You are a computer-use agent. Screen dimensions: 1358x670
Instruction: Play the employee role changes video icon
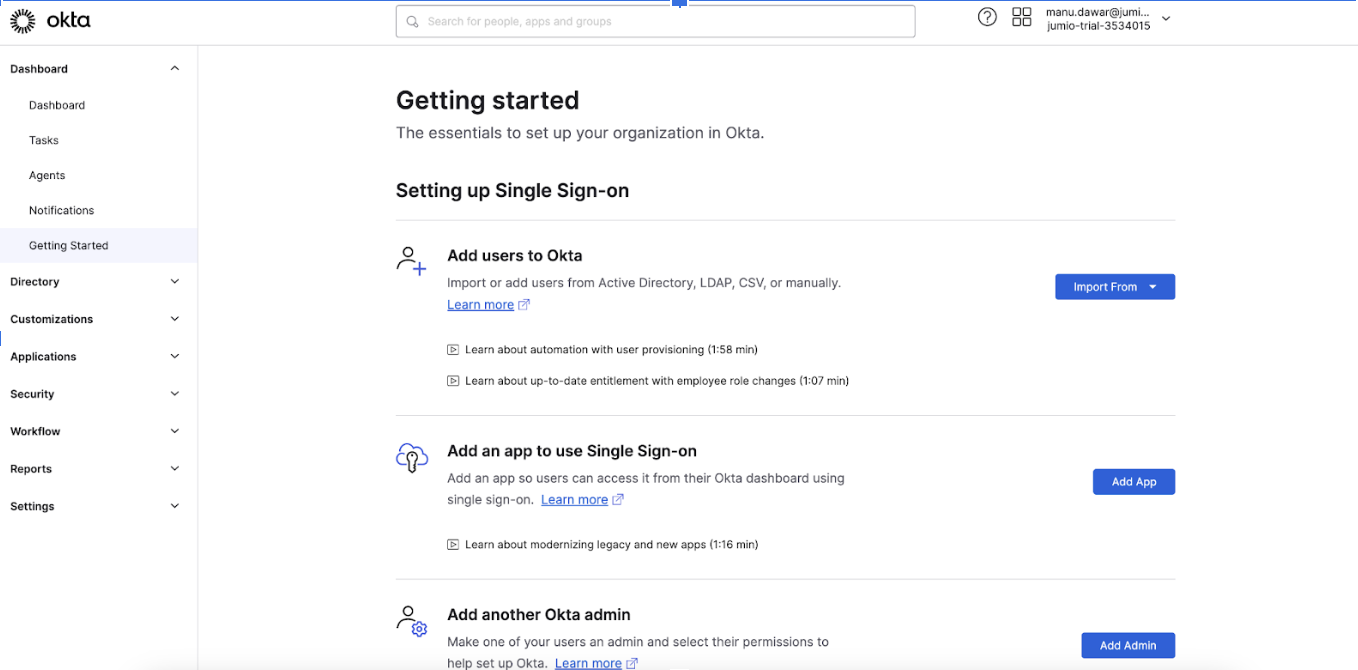[x=453, y=381]
